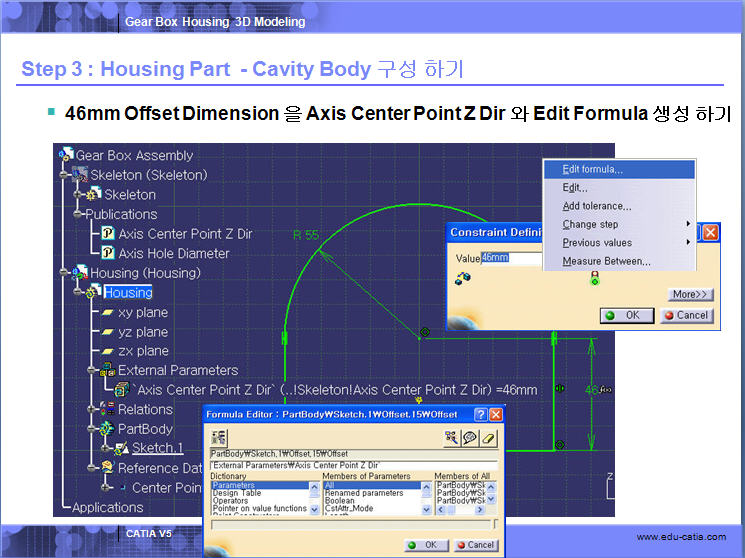Click the External Parameters node icon
Screen dimensions: 745x558
pos(108,370)
